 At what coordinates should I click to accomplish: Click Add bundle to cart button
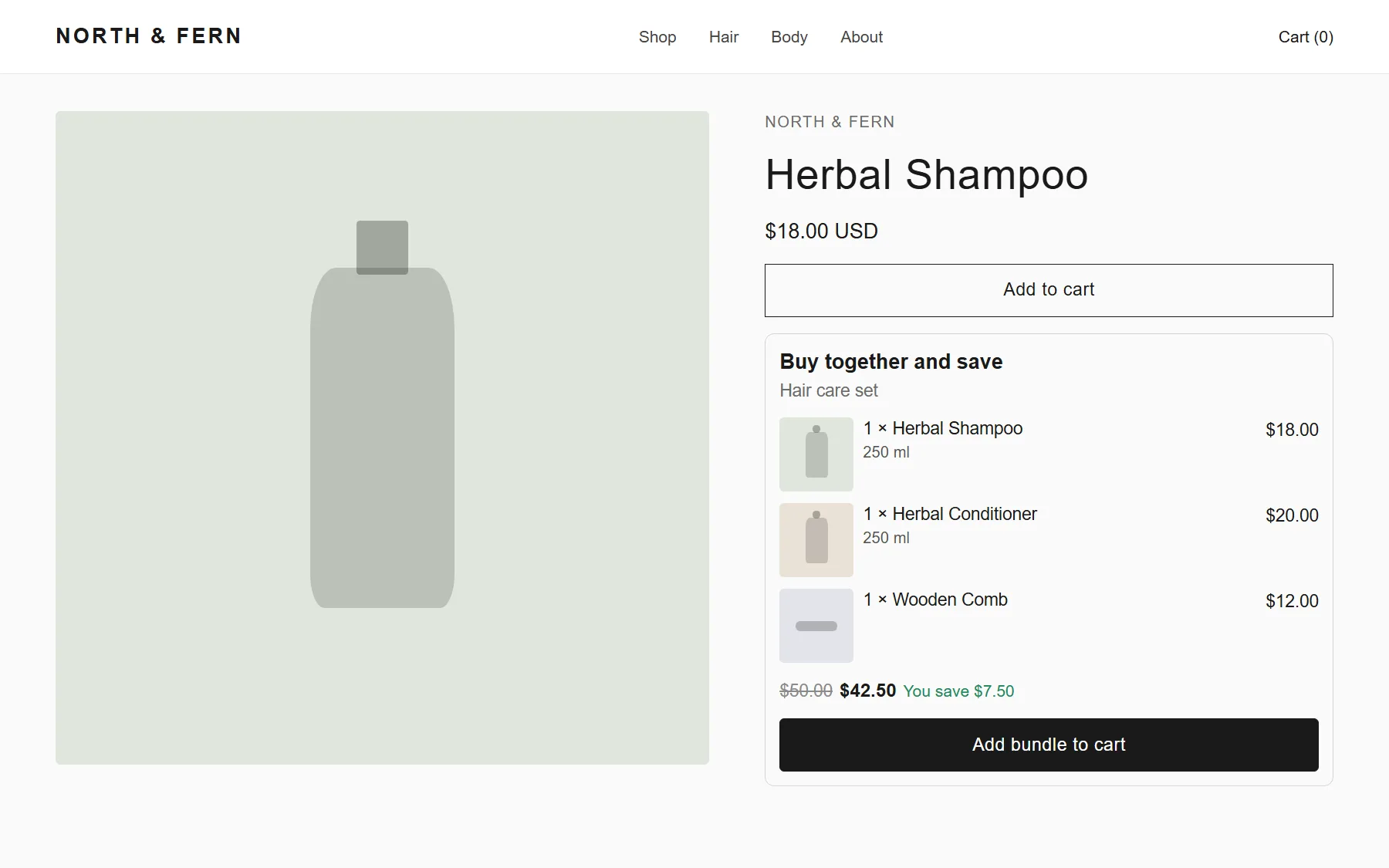tap(1049, 745)
